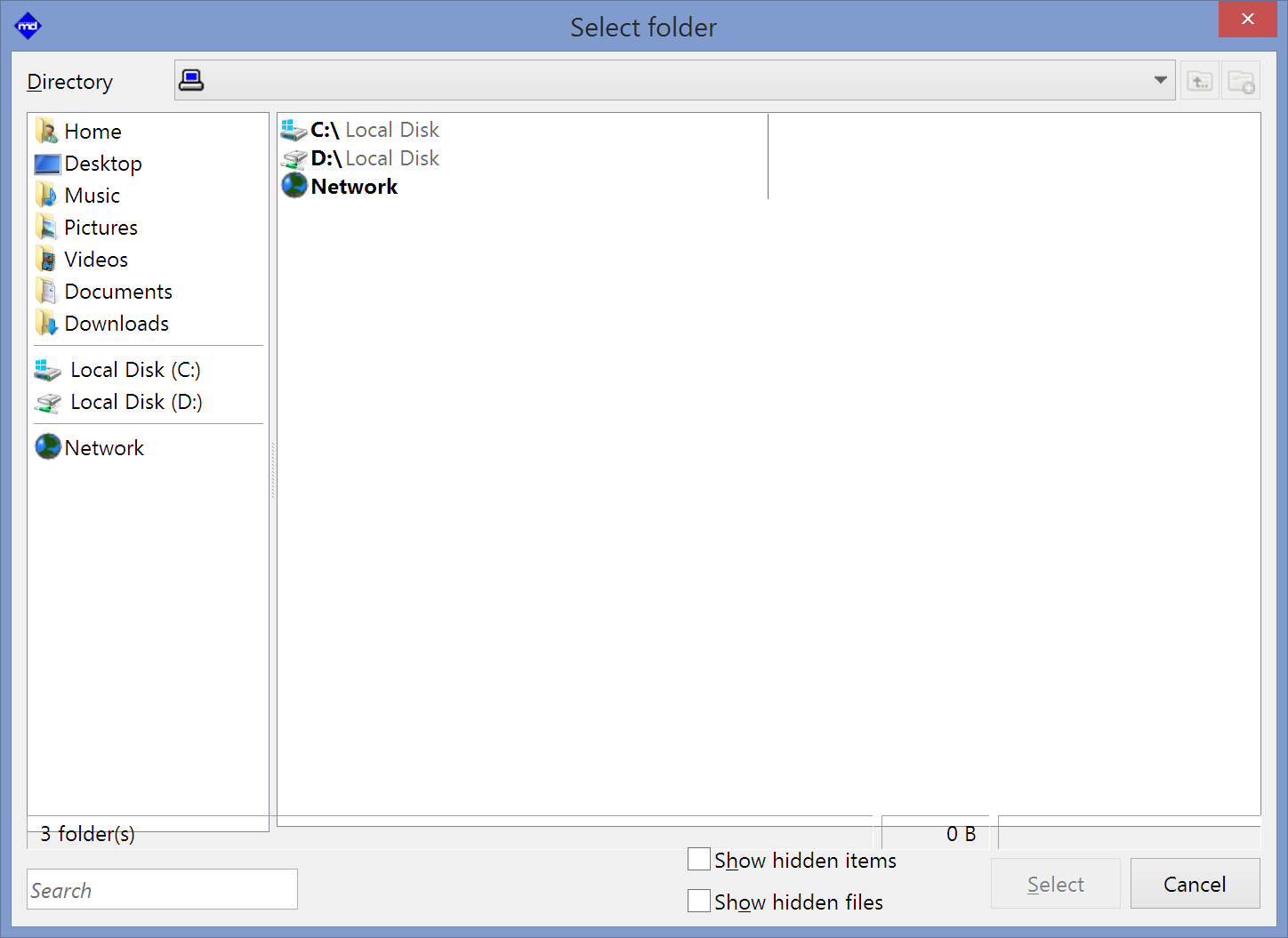The width and height of the screenshot is (1288, 938).
Task: Click into the Search input field
Action: tap(162, 890)
